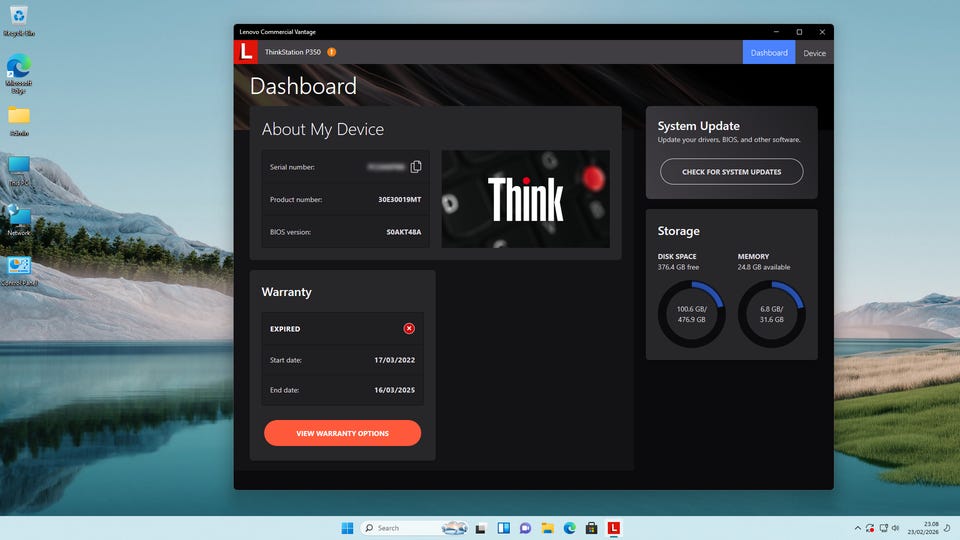Click the Memory usage ring chart
960x540 pixels.
(x=771, y=314)
